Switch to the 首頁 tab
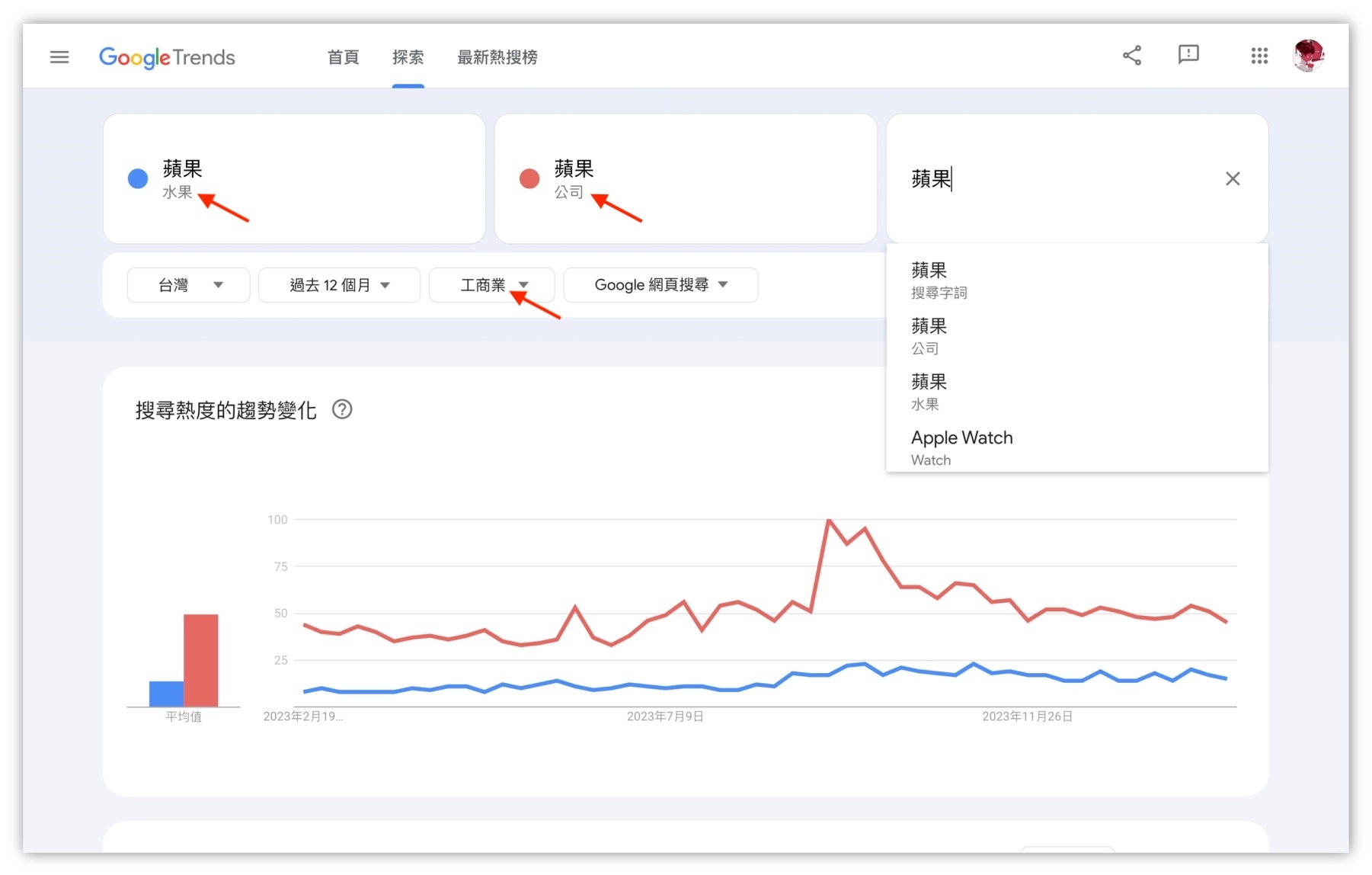This screenshot has width=1372, height=875. 342,57
